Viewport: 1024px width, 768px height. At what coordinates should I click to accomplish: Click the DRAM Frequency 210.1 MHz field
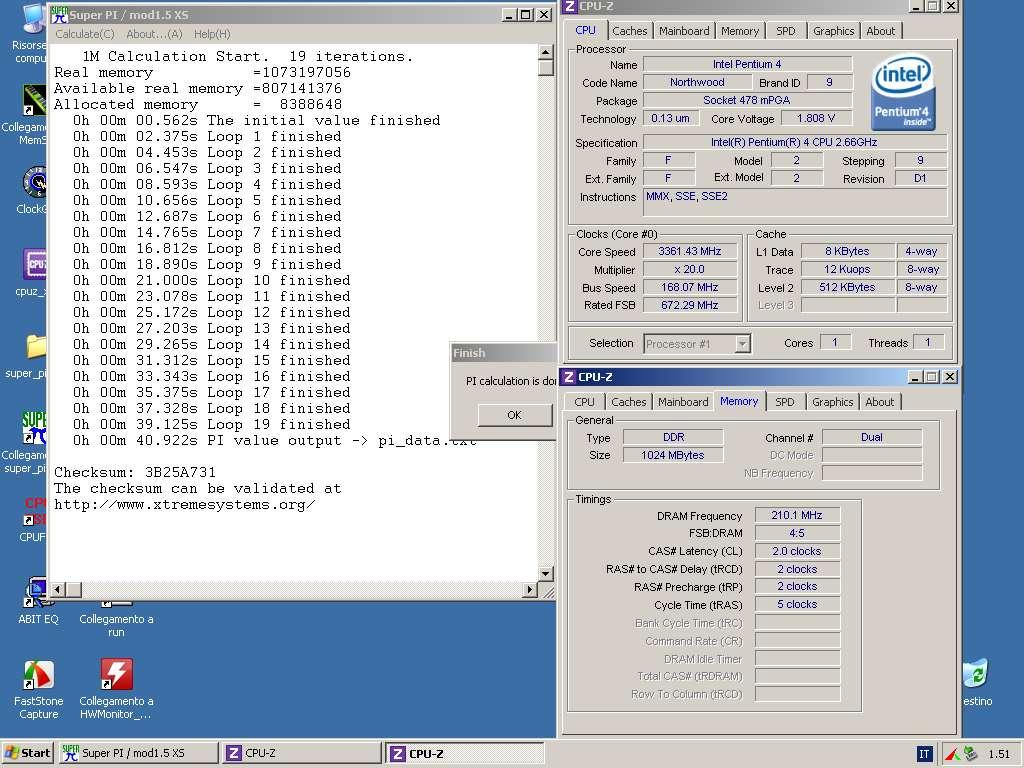pos(797,515)
